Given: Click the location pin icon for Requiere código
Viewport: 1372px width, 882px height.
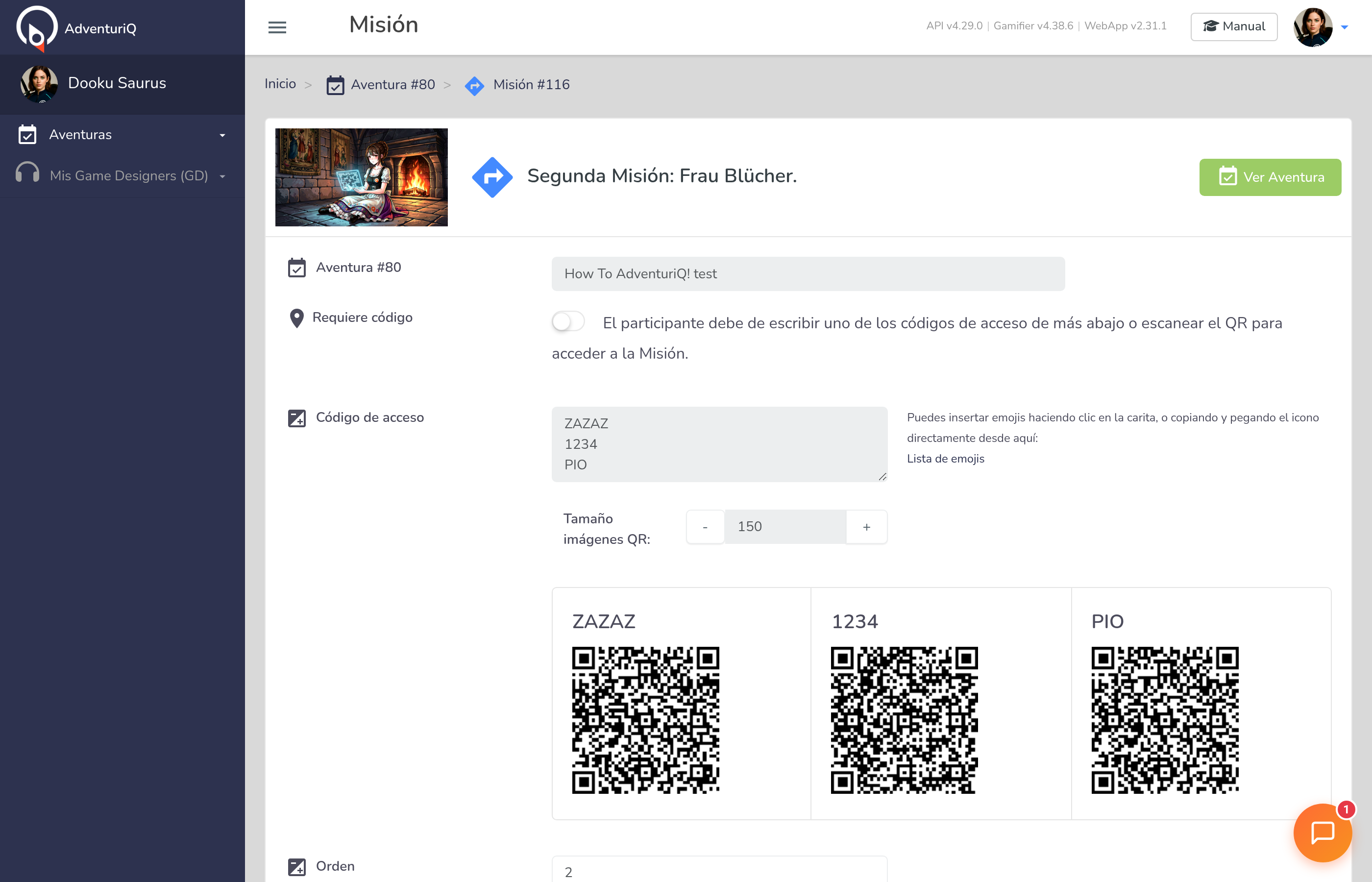Looking at the screenshot, I should 296,318.
